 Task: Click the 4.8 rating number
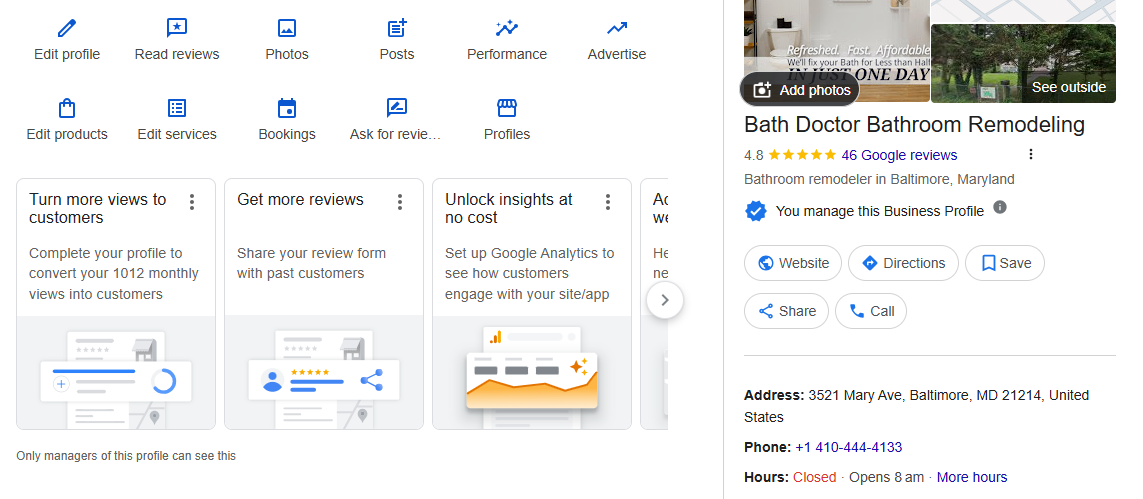coord(754,155)
